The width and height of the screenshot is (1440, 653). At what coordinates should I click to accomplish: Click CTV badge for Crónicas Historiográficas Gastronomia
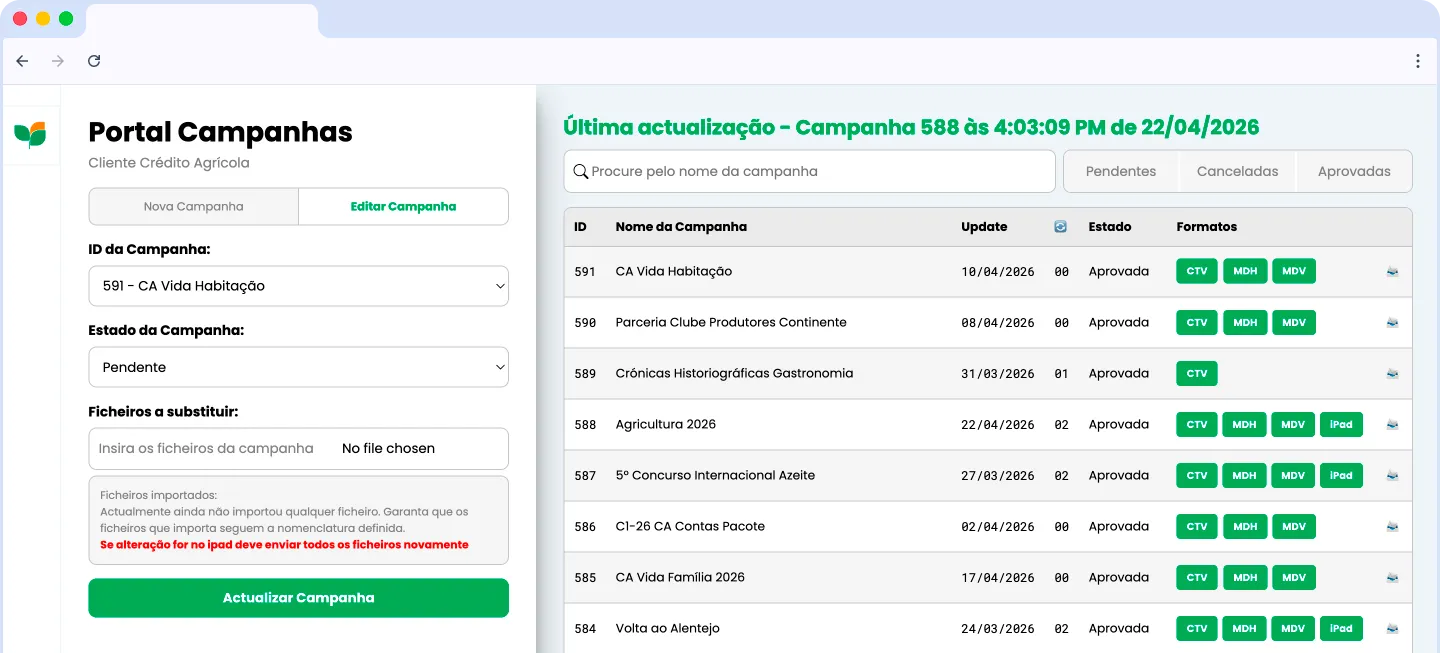click(1197, 373)
